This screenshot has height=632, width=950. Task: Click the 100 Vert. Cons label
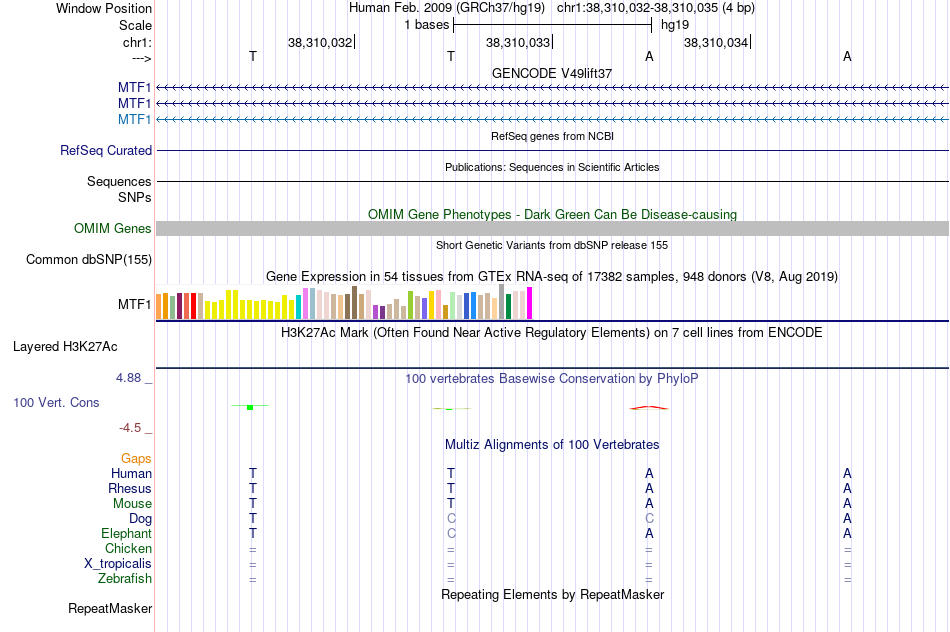[56, 402]
